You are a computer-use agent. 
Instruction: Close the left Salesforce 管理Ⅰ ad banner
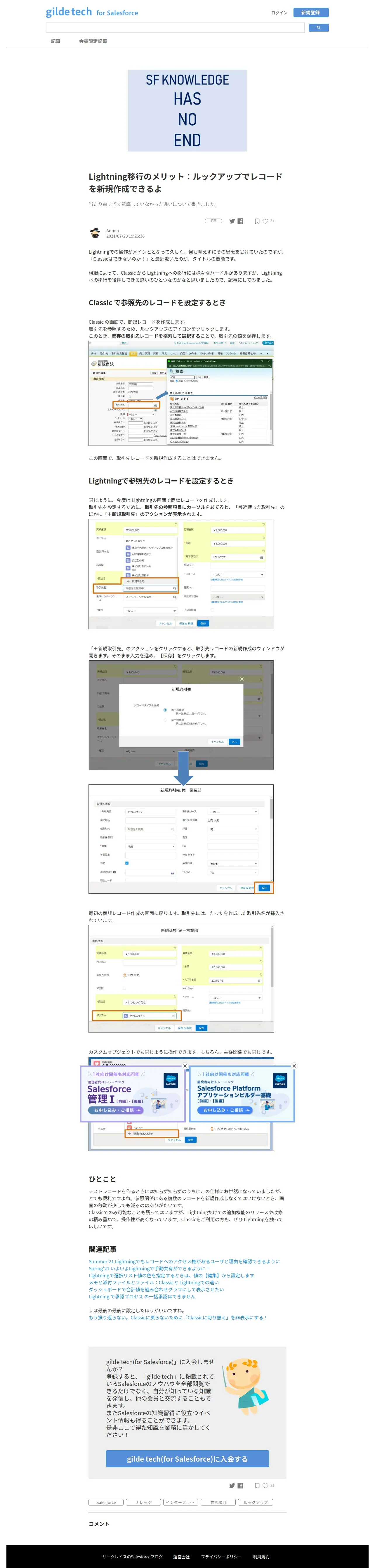tap(185, 1066)
